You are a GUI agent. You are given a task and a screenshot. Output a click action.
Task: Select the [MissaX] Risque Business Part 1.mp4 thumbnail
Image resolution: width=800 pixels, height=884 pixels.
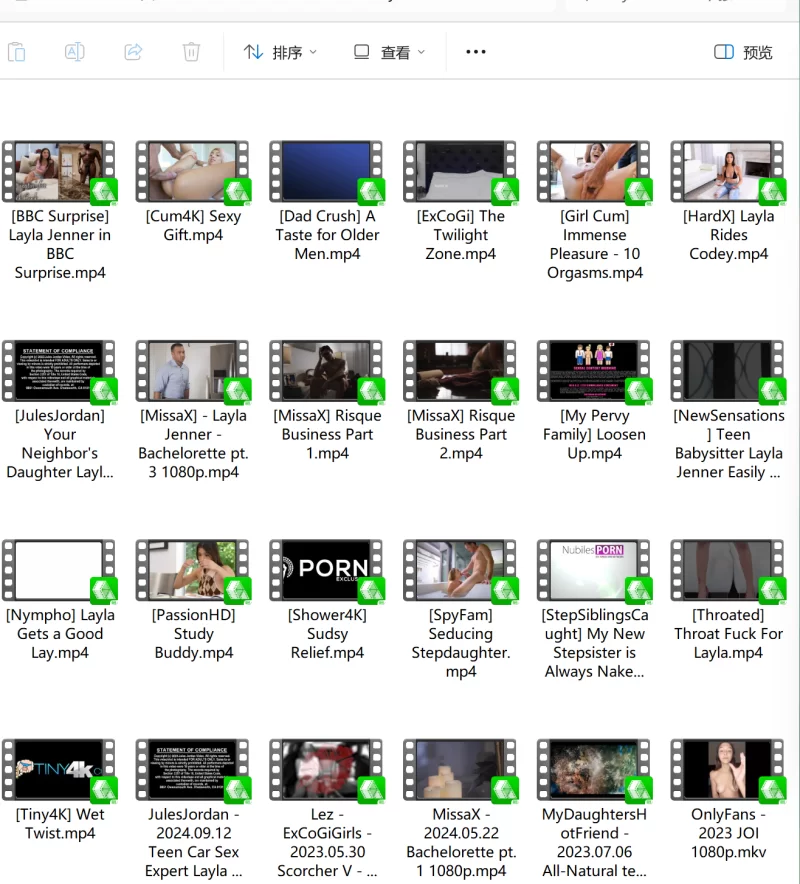point(327,372)
